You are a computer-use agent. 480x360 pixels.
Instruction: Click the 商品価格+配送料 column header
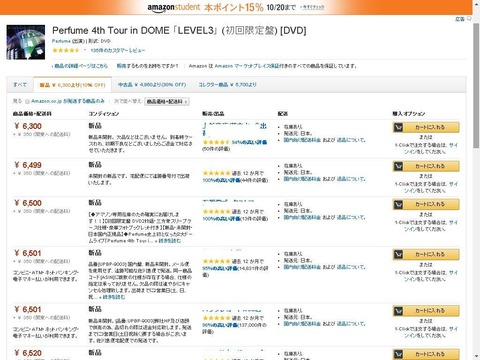[32, 114]
